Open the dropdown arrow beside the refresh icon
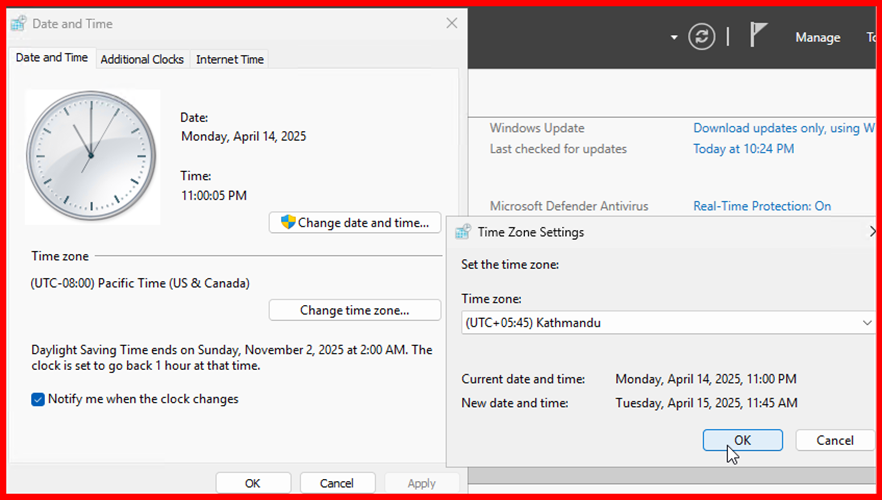 675,37
